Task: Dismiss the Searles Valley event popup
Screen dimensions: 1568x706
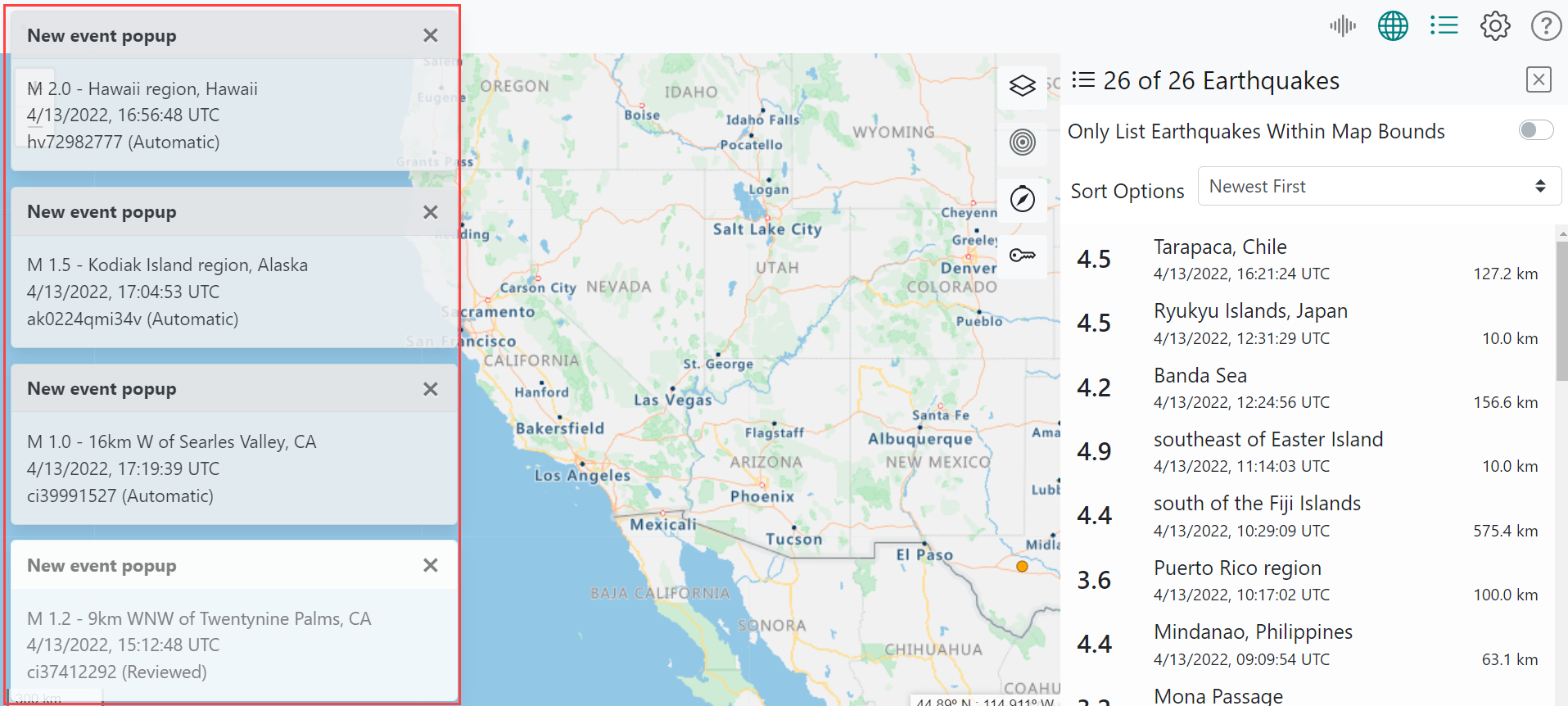Action: (431, 389)
